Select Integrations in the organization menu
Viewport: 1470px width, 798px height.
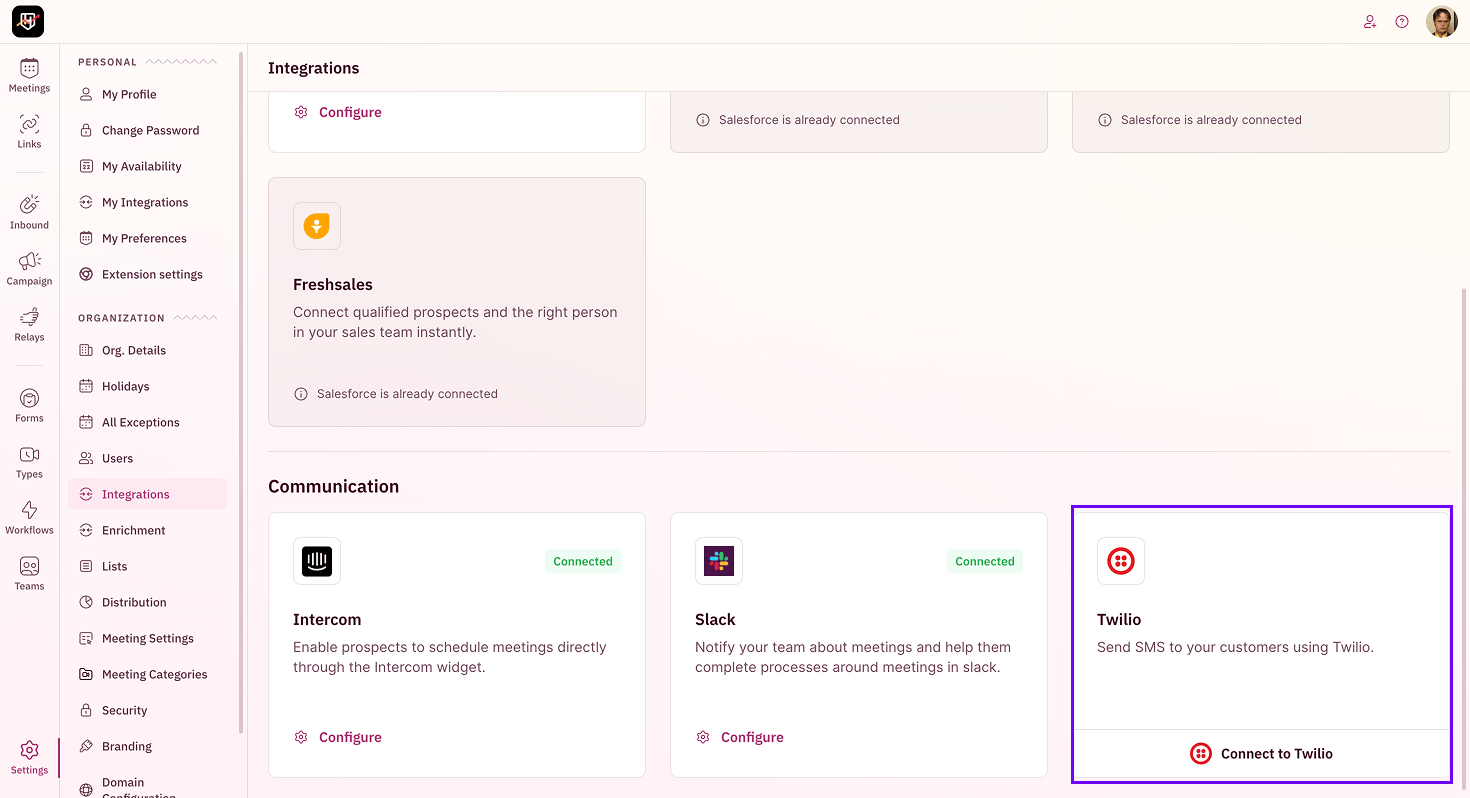pyautogui.click(x=148, y=494)
